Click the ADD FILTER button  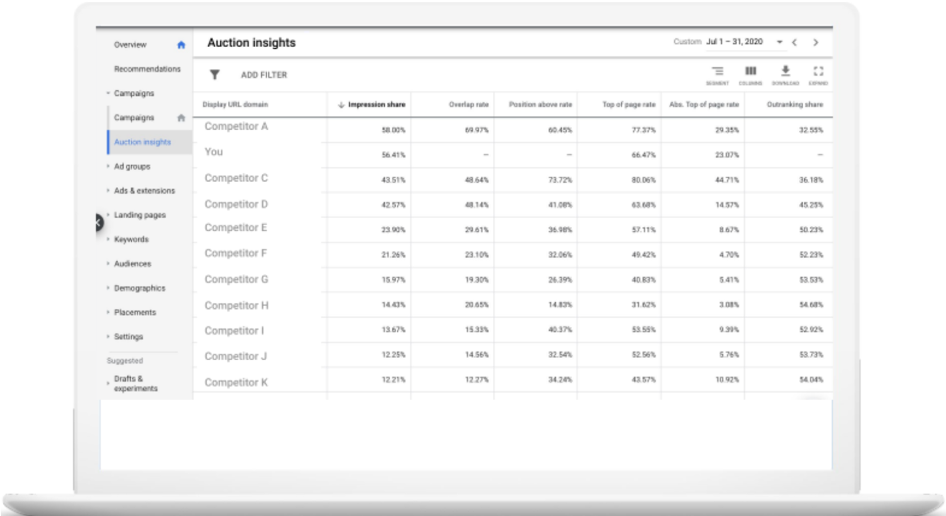pos(263,75)
